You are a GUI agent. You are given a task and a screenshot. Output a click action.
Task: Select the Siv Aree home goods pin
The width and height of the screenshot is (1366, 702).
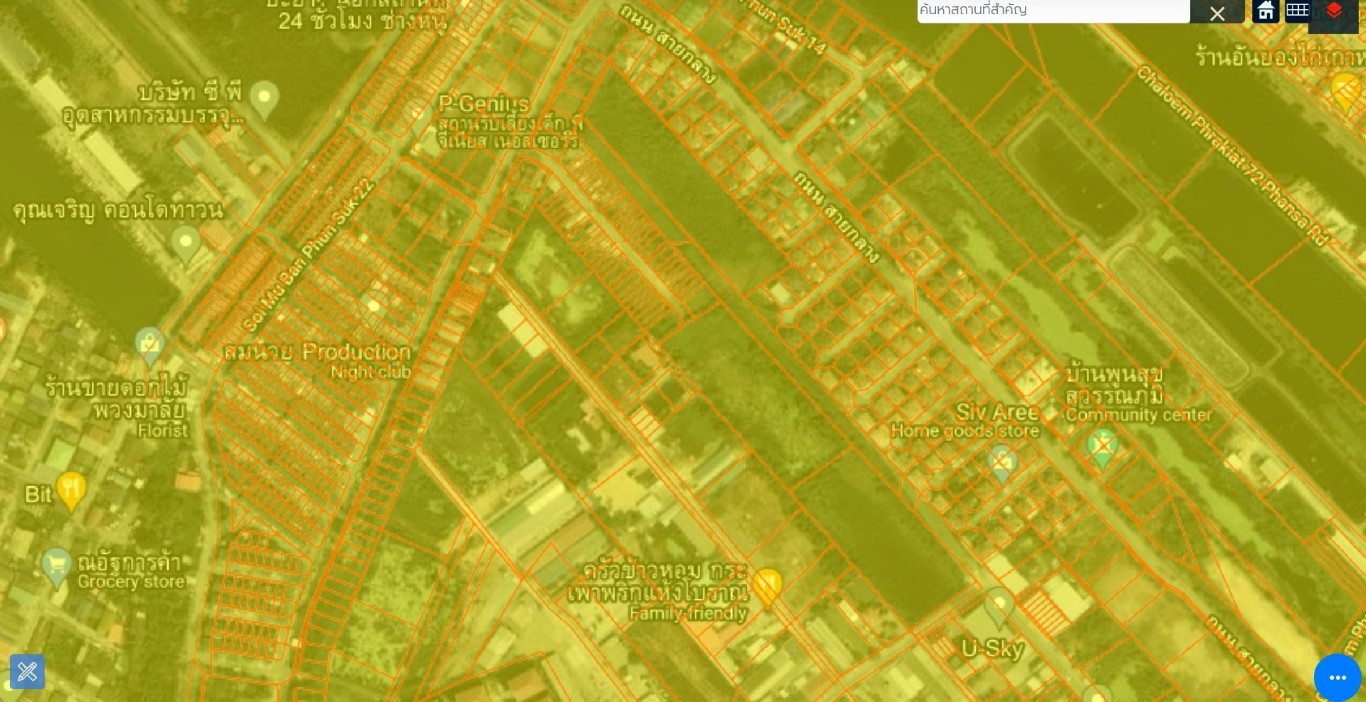click(x=1002, y=465)
